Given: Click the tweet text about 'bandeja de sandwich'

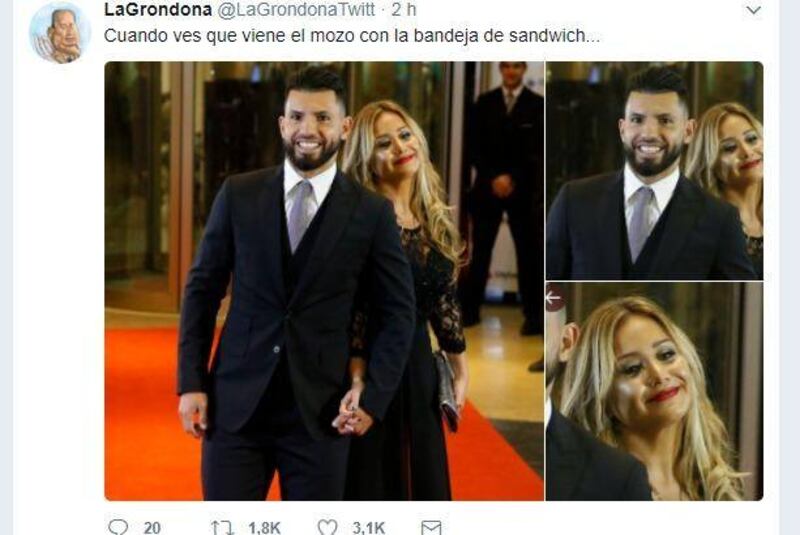Looking at the screenshot, I should [352, 36].
